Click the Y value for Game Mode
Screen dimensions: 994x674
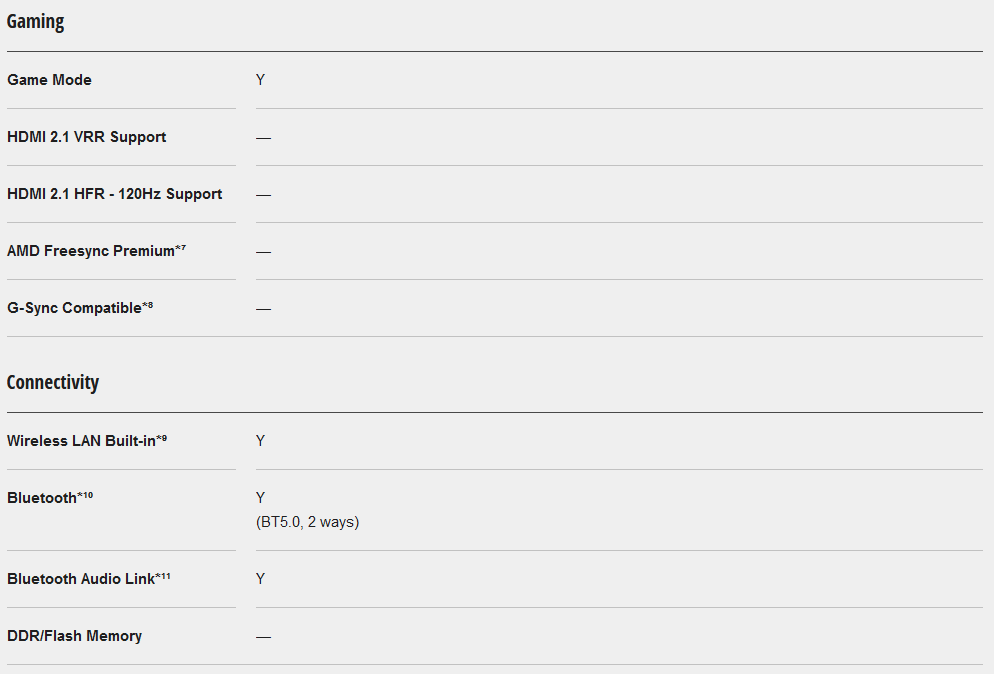(260, 80)
